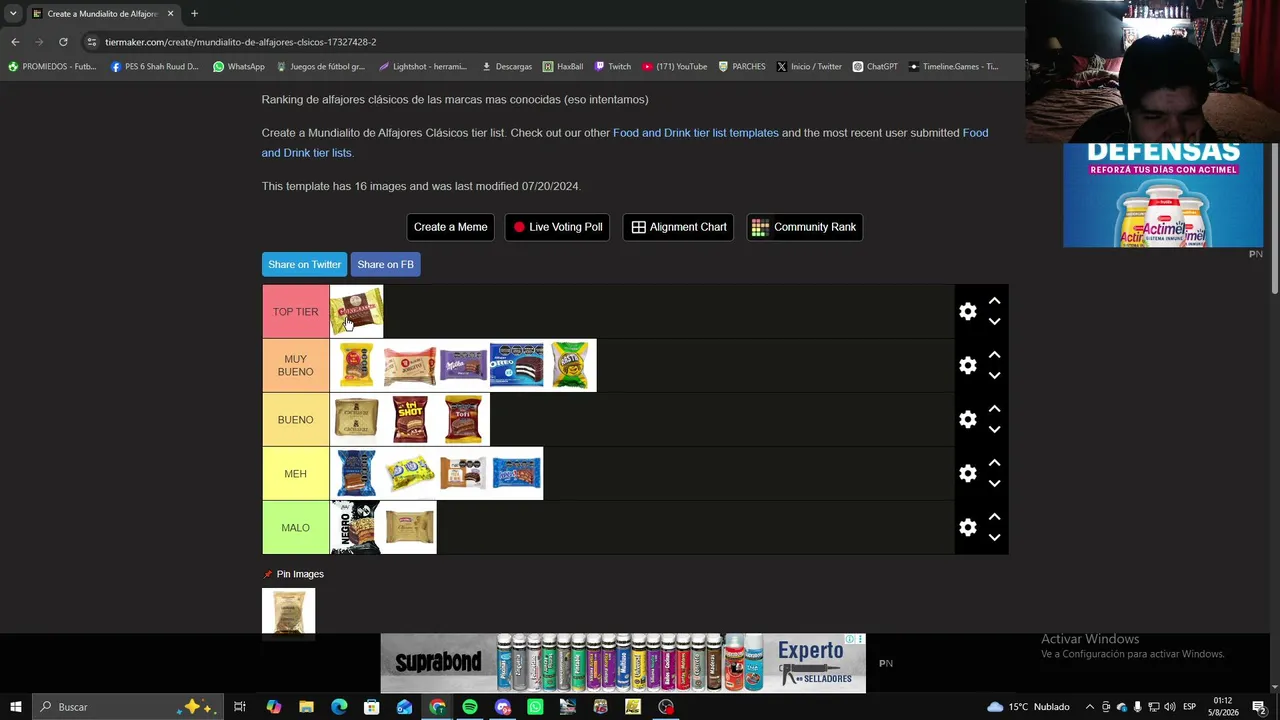The image size is (1280, 720).
Task: Reload the current page
Action: point(63,42)
